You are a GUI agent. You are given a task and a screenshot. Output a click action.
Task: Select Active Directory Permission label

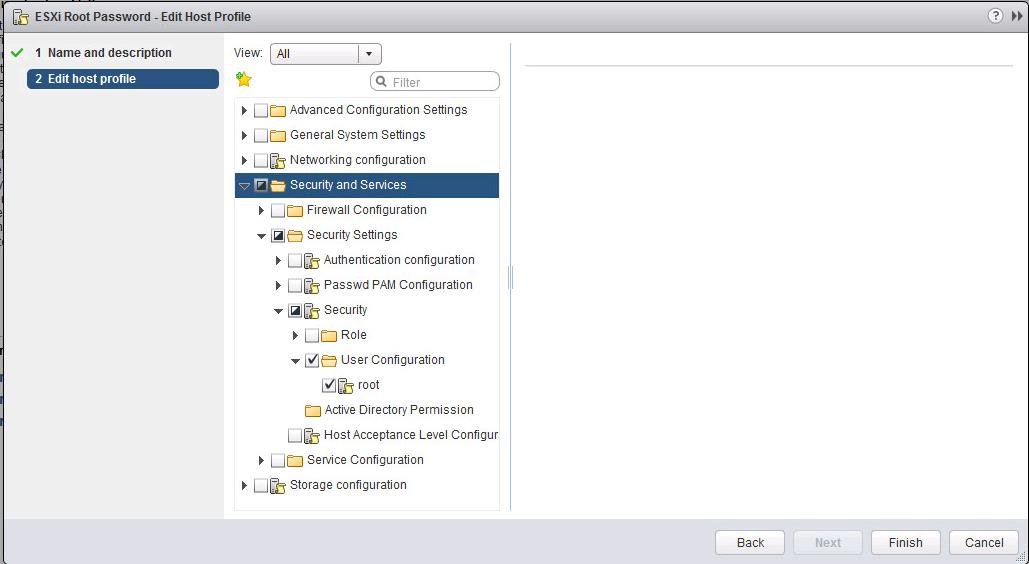tap(399, 410)
